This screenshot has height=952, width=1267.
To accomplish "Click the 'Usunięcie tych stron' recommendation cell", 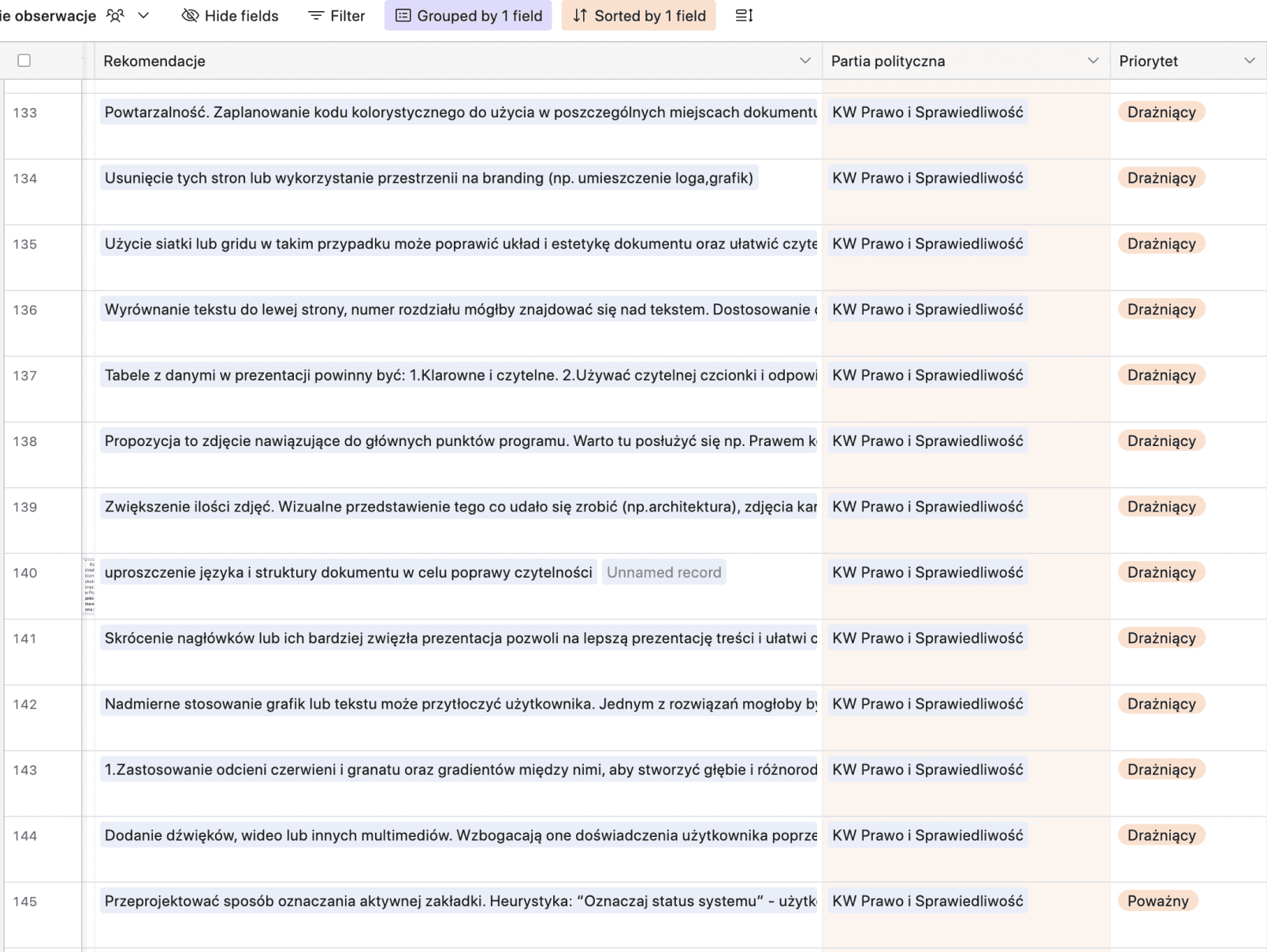I will pos(429,178).
